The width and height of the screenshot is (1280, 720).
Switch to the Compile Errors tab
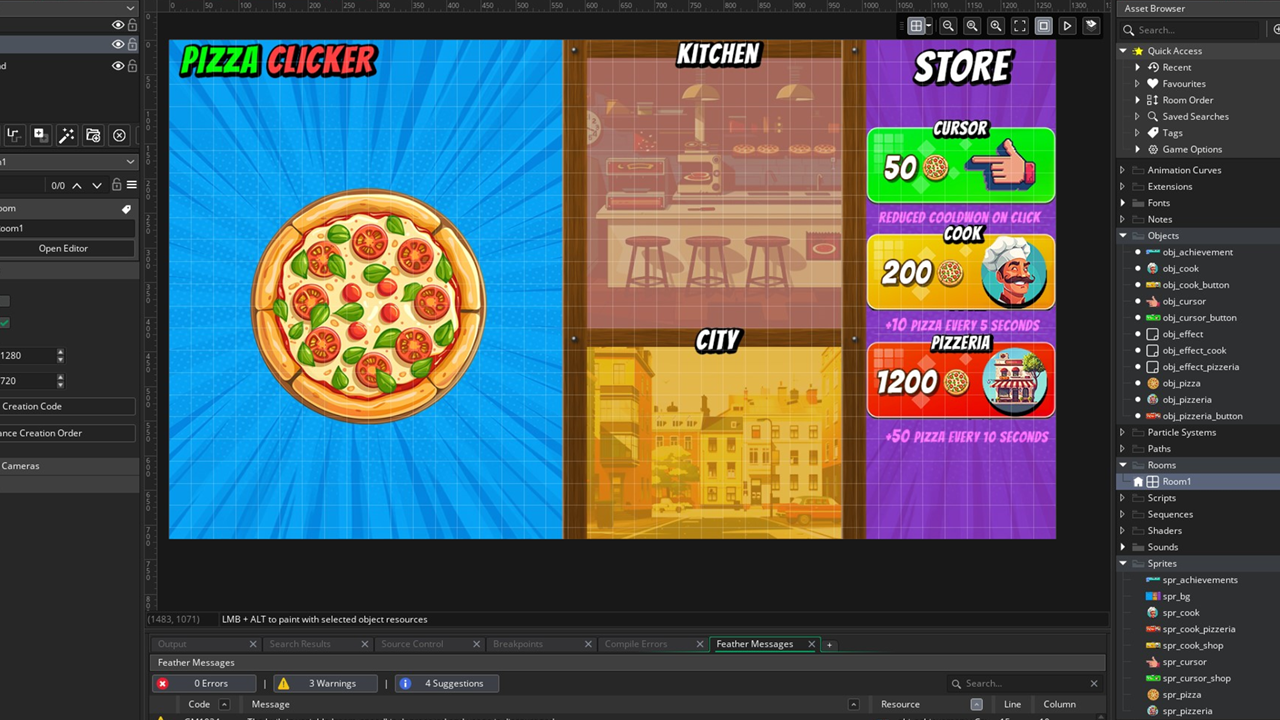[x=636, y=644]
